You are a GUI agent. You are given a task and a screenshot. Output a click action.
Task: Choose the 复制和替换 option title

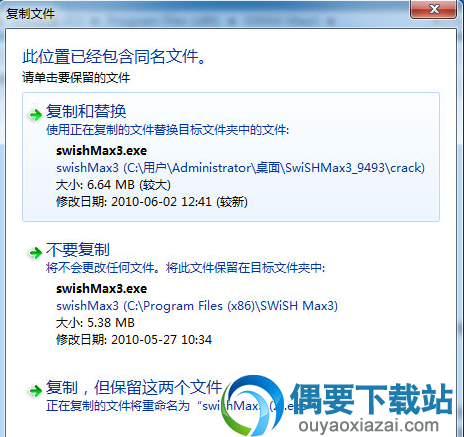86,111
